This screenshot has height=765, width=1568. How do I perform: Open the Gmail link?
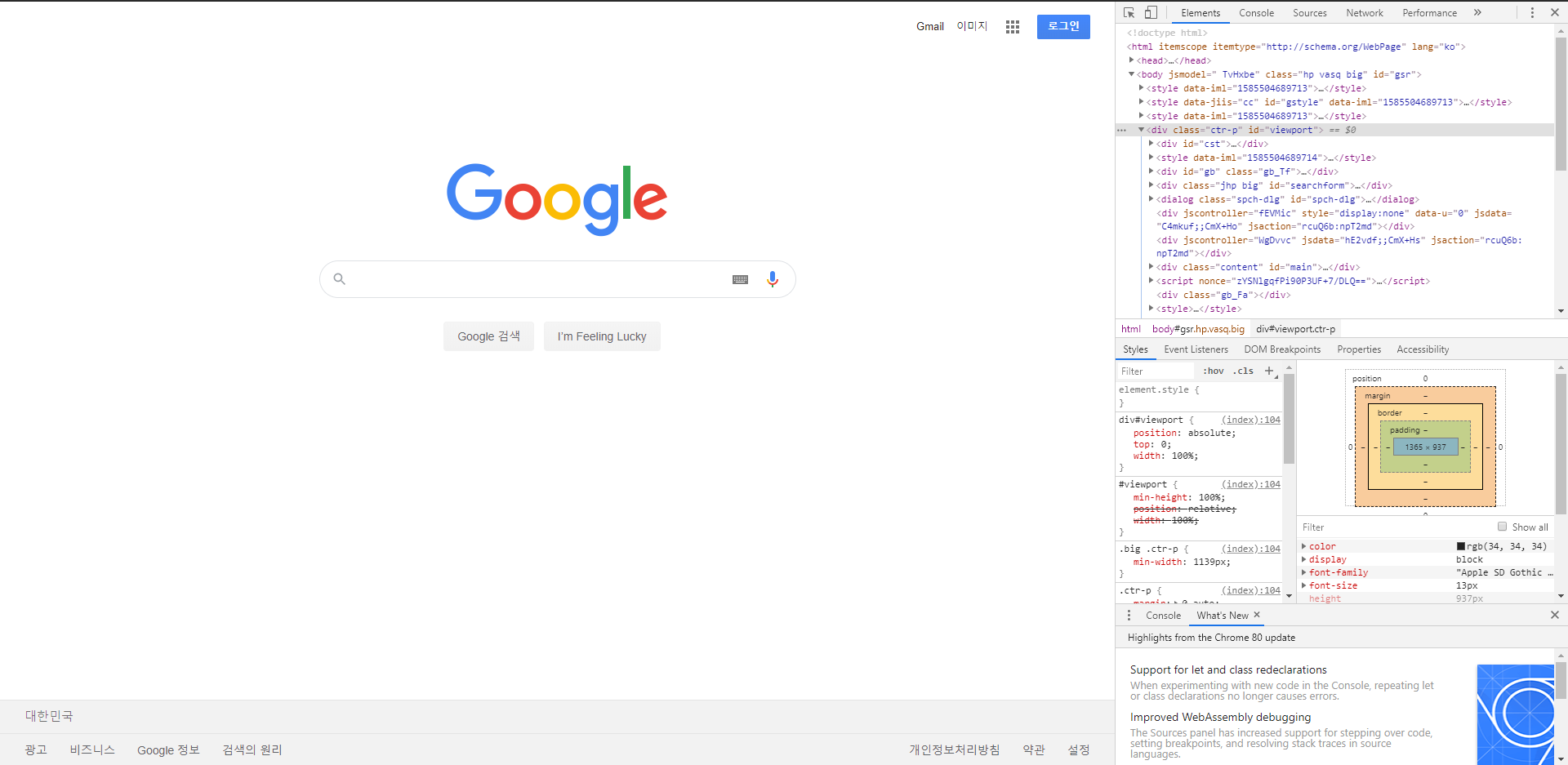[x=929, y=26]
